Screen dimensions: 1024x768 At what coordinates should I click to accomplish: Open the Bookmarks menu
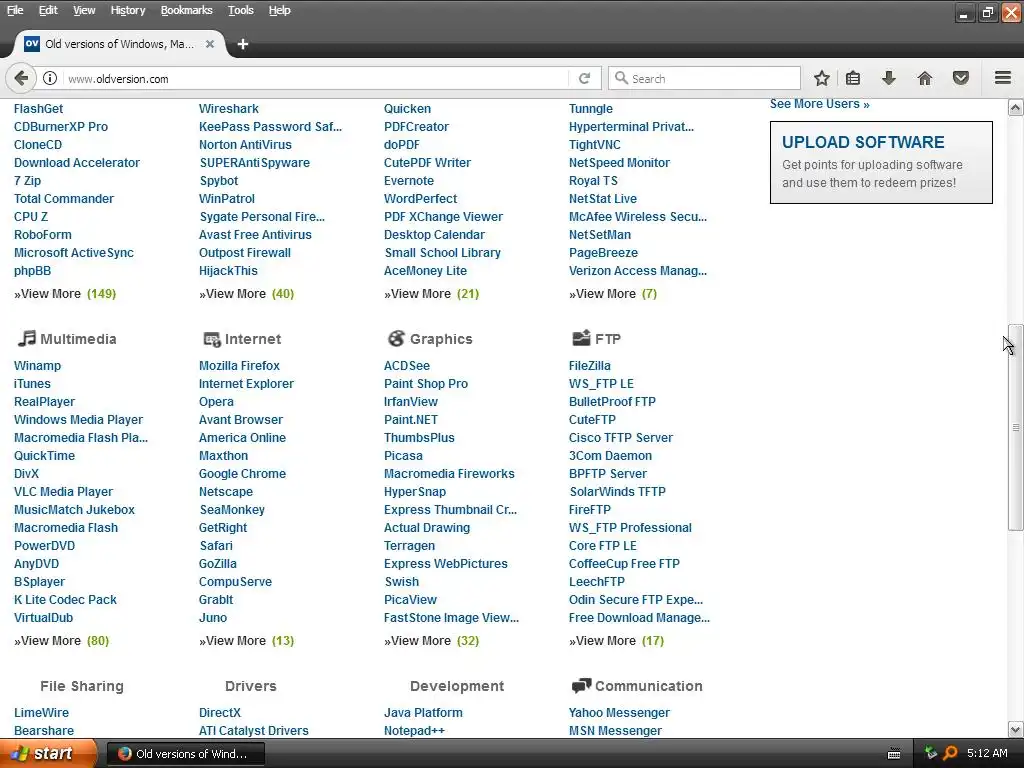coord(186,10)
